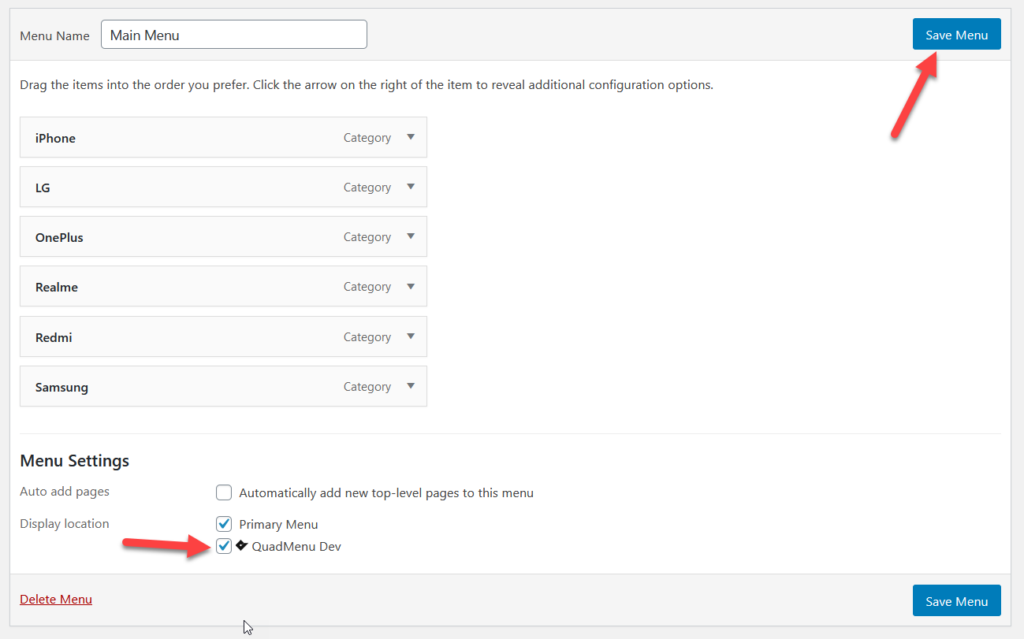Click the QuadMenu logo icon
This screenshot has width=1024, height=639.
coord(242,546)
